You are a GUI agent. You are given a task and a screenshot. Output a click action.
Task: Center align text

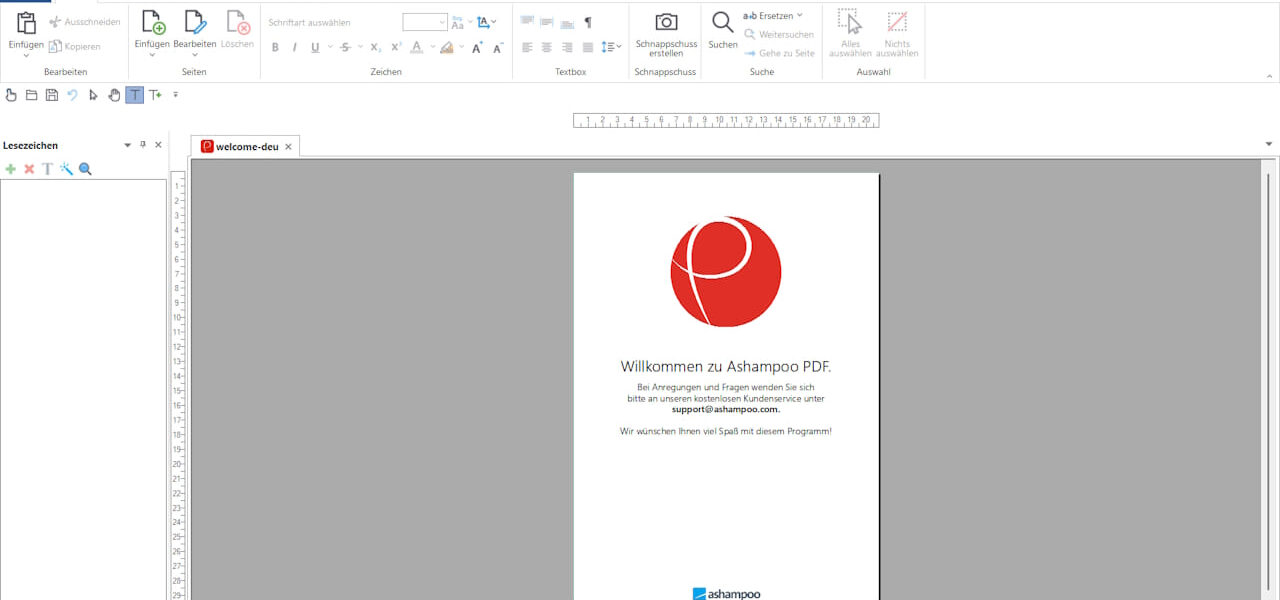pos(546,47)
